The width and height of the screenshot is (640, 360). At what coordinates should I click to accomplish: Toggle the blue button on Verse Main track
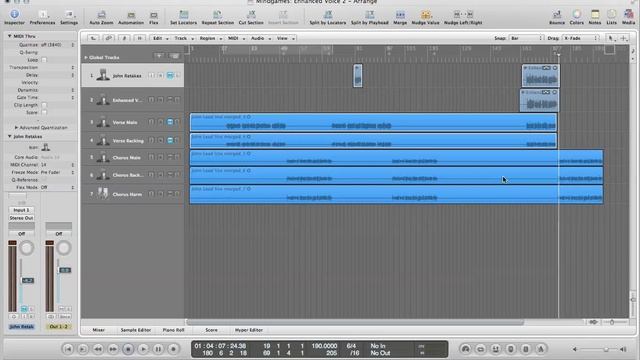(x=170, y=122)
